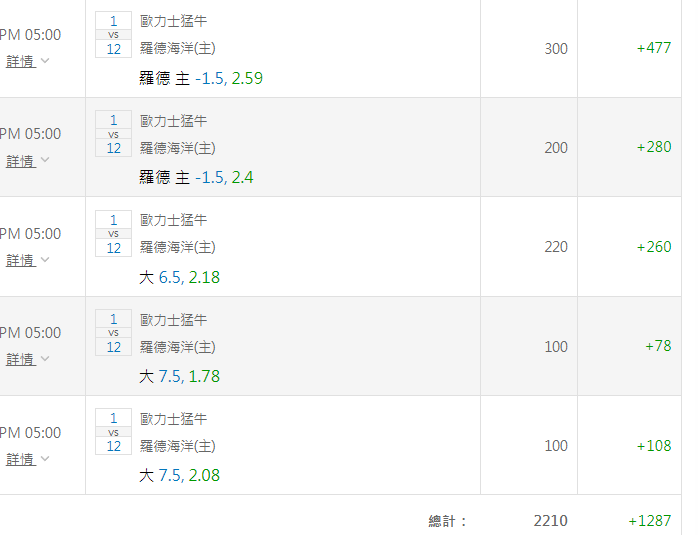Click the 大 7.5, 2.08 bet selection
The height and width of the screenshot is (535, 698).
tap(179, 476)
